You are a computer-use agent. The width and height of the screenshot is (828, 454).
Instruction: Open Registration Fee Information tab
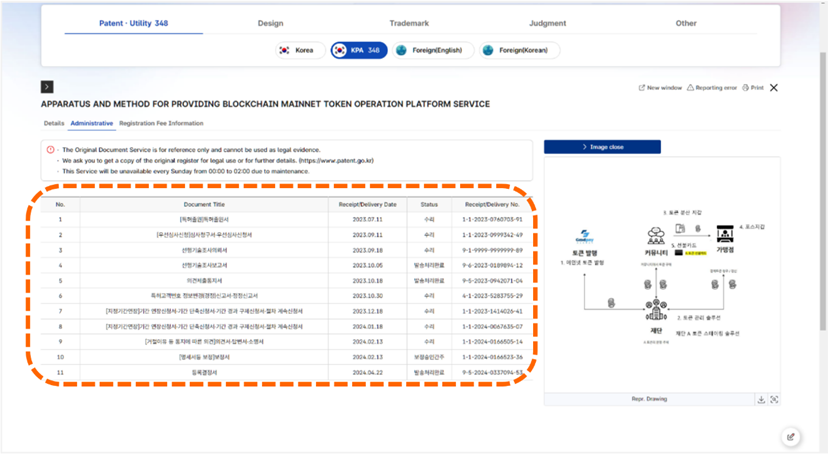pyautogui.click(x=161, y=124)
